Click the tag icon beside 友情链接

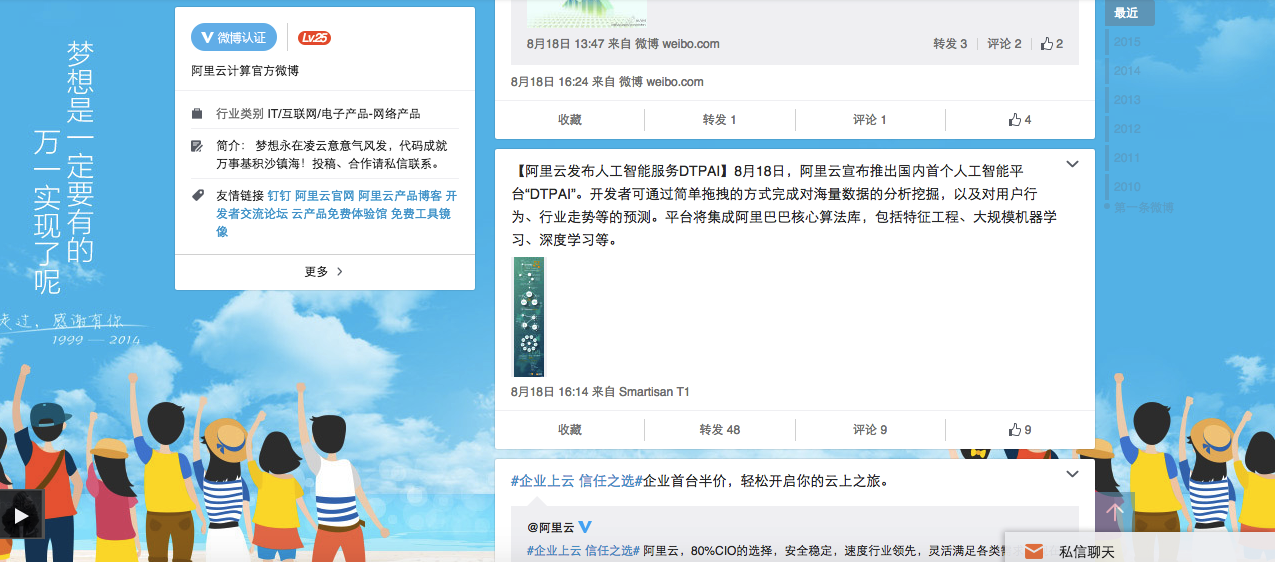click(x=197, y=196)
